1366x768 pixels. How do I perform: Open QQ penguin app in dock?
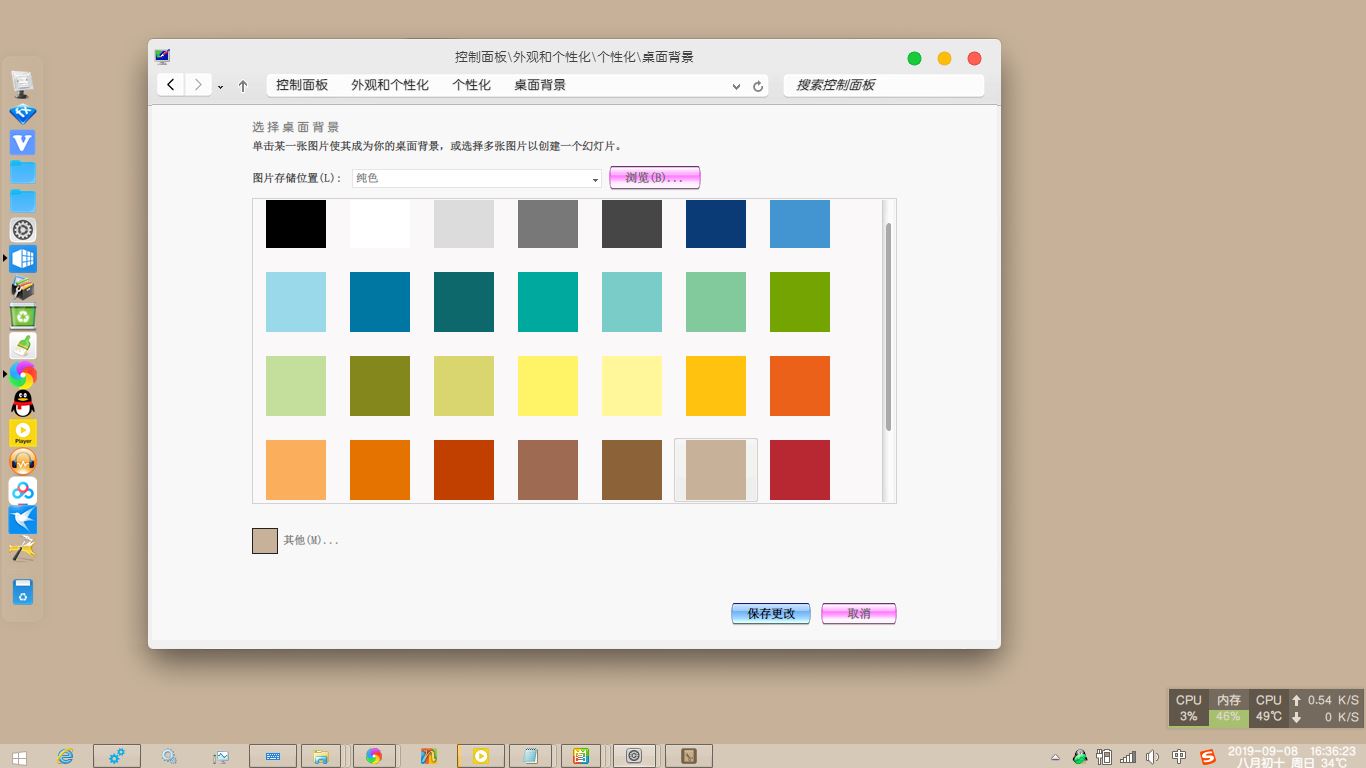23,404
